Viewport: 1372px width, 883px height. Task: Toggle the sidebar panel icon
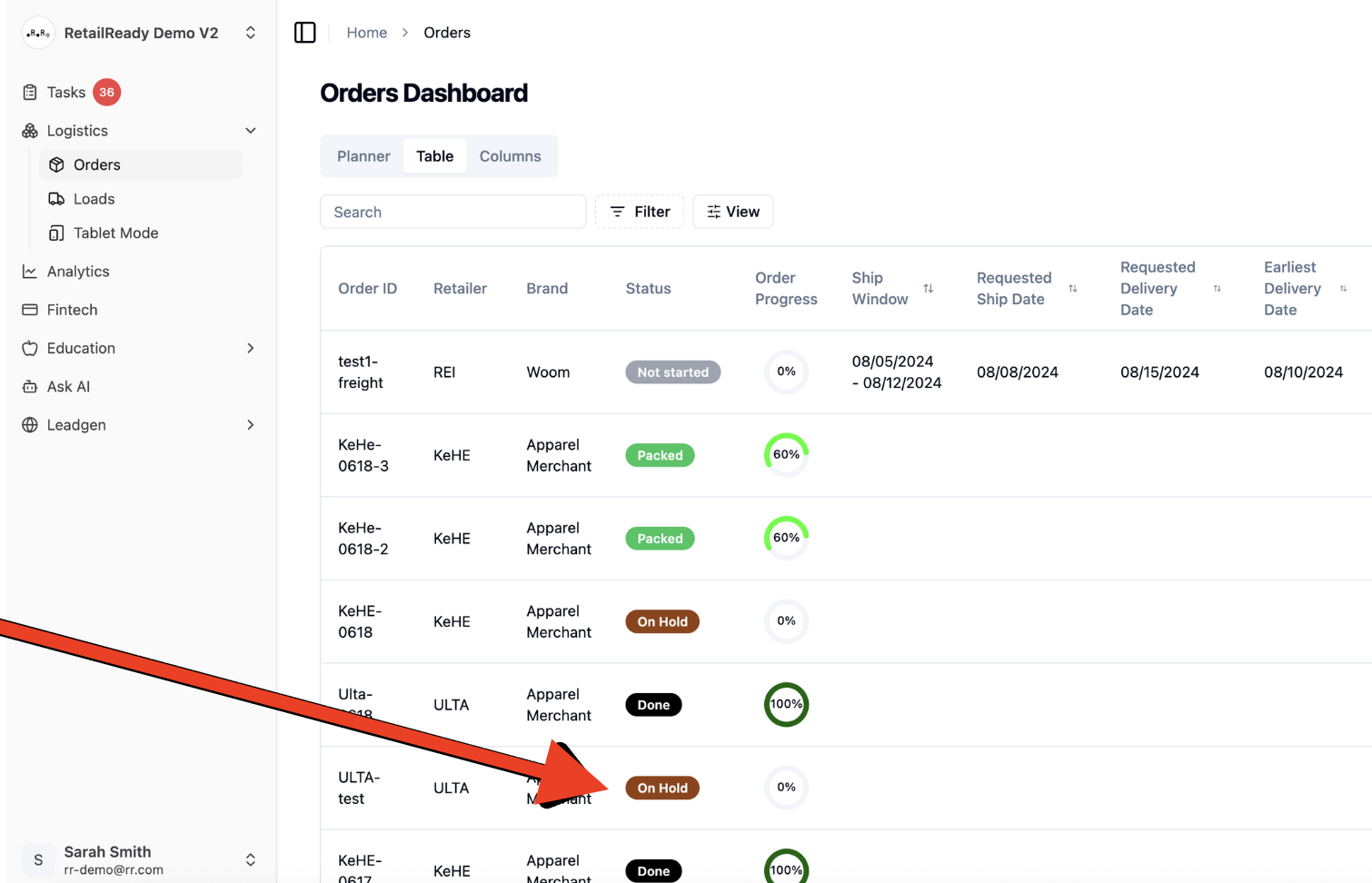[x=305, y=33]
